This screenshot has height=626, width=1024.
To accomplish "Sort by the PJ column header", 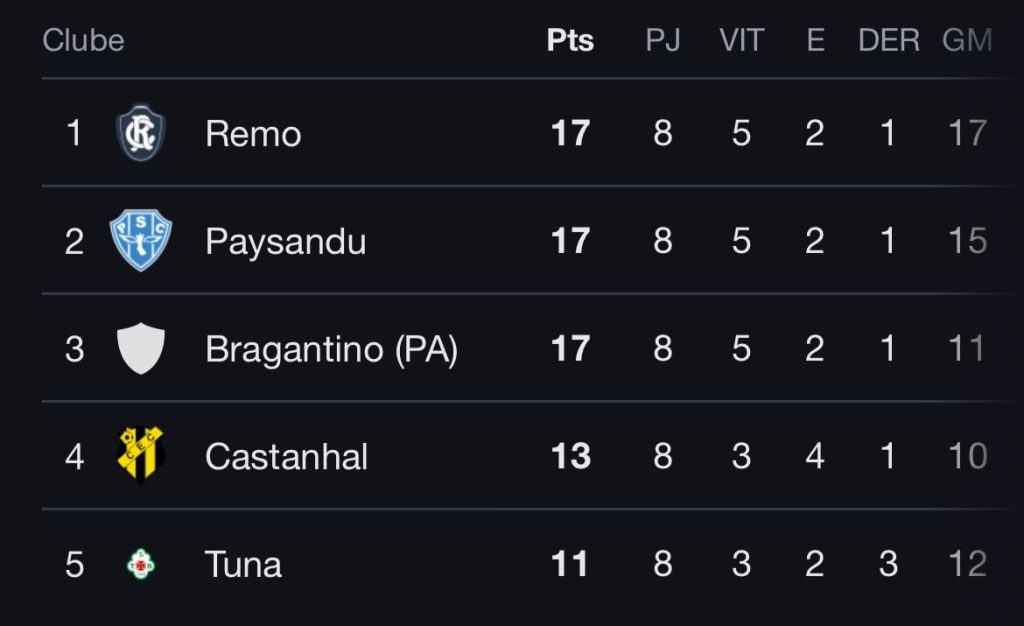I will (663, 40).
